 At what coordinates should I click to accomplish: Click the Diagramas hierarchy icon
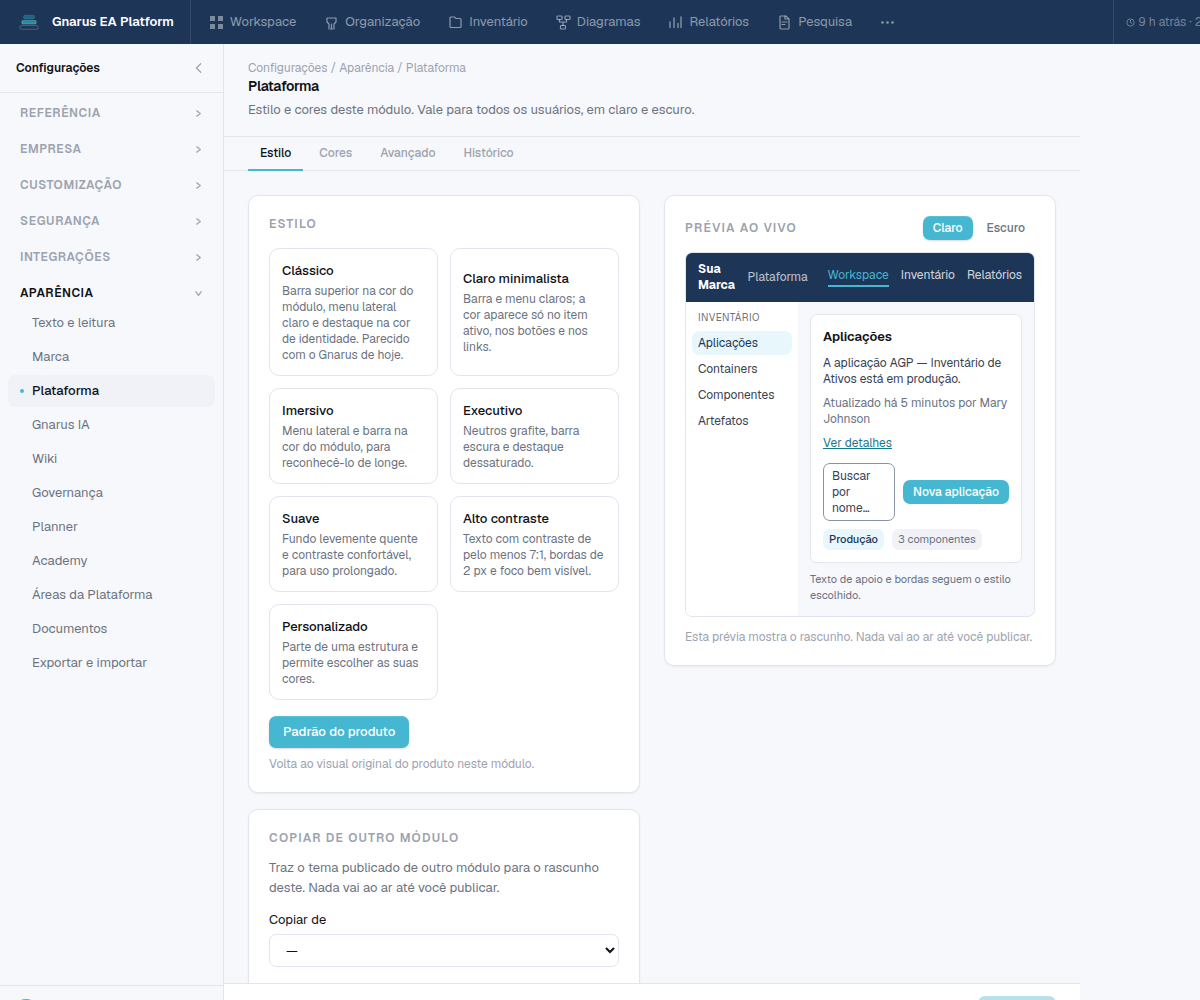coord(563,22)
